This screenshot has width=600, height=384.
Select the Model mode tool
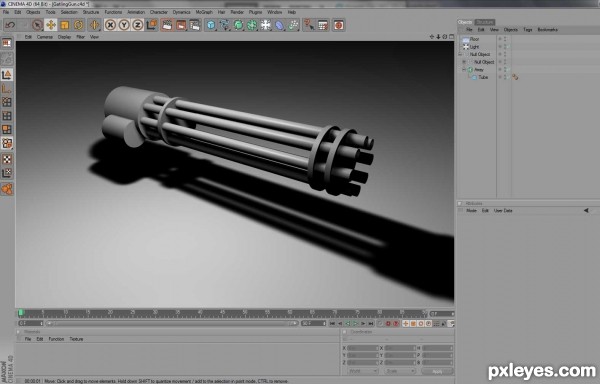tap(7, 75)
